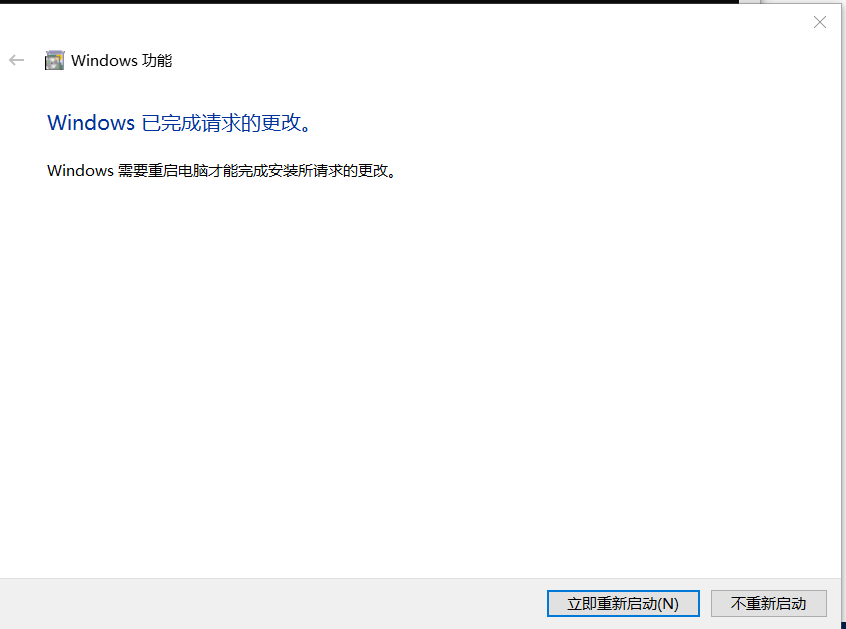Go back using the left arrow
Screen dimensions: 846x629
(x=17, y=60)
